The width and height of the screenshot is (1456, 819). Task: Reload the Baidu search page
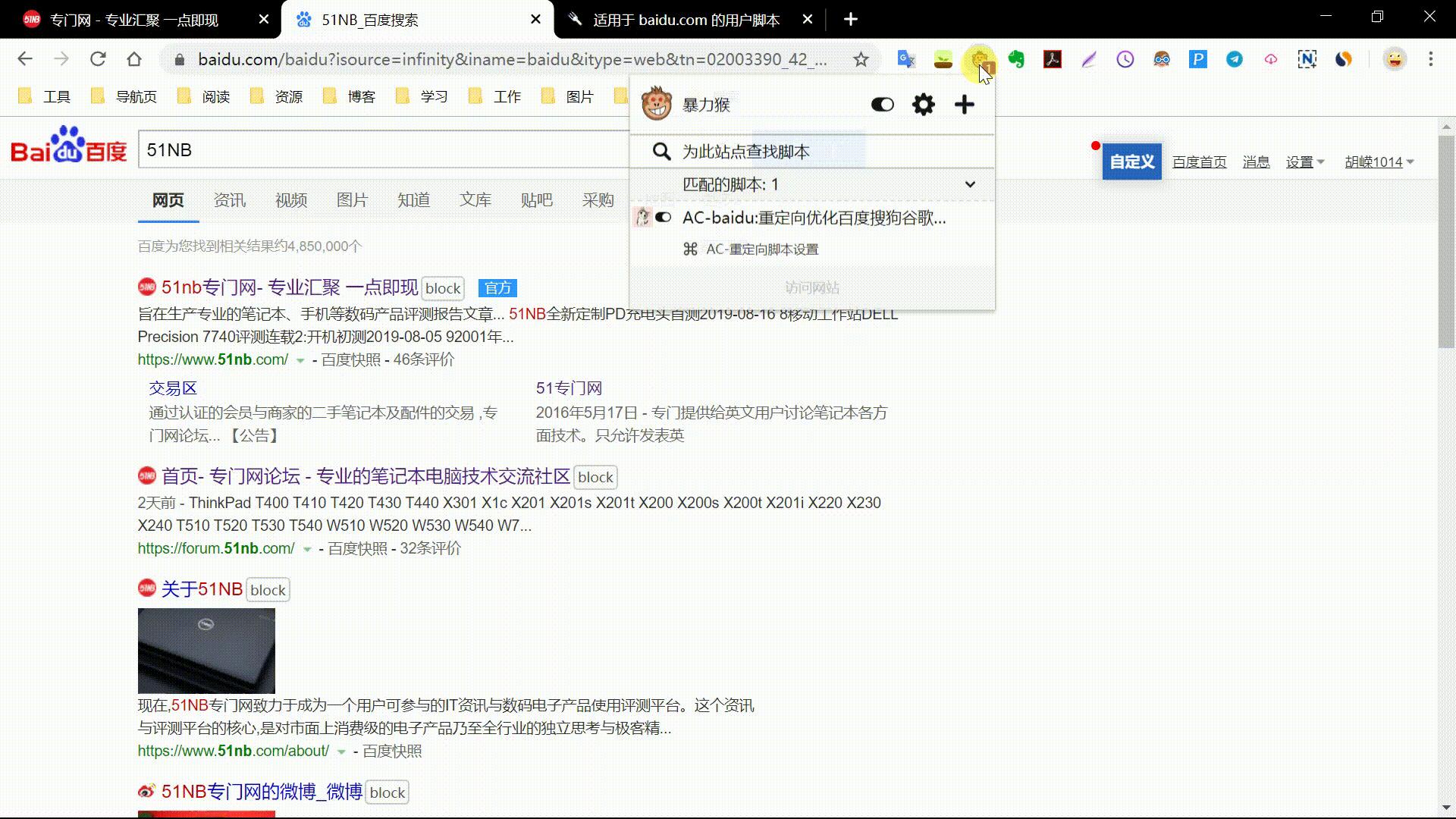[98, 59]
